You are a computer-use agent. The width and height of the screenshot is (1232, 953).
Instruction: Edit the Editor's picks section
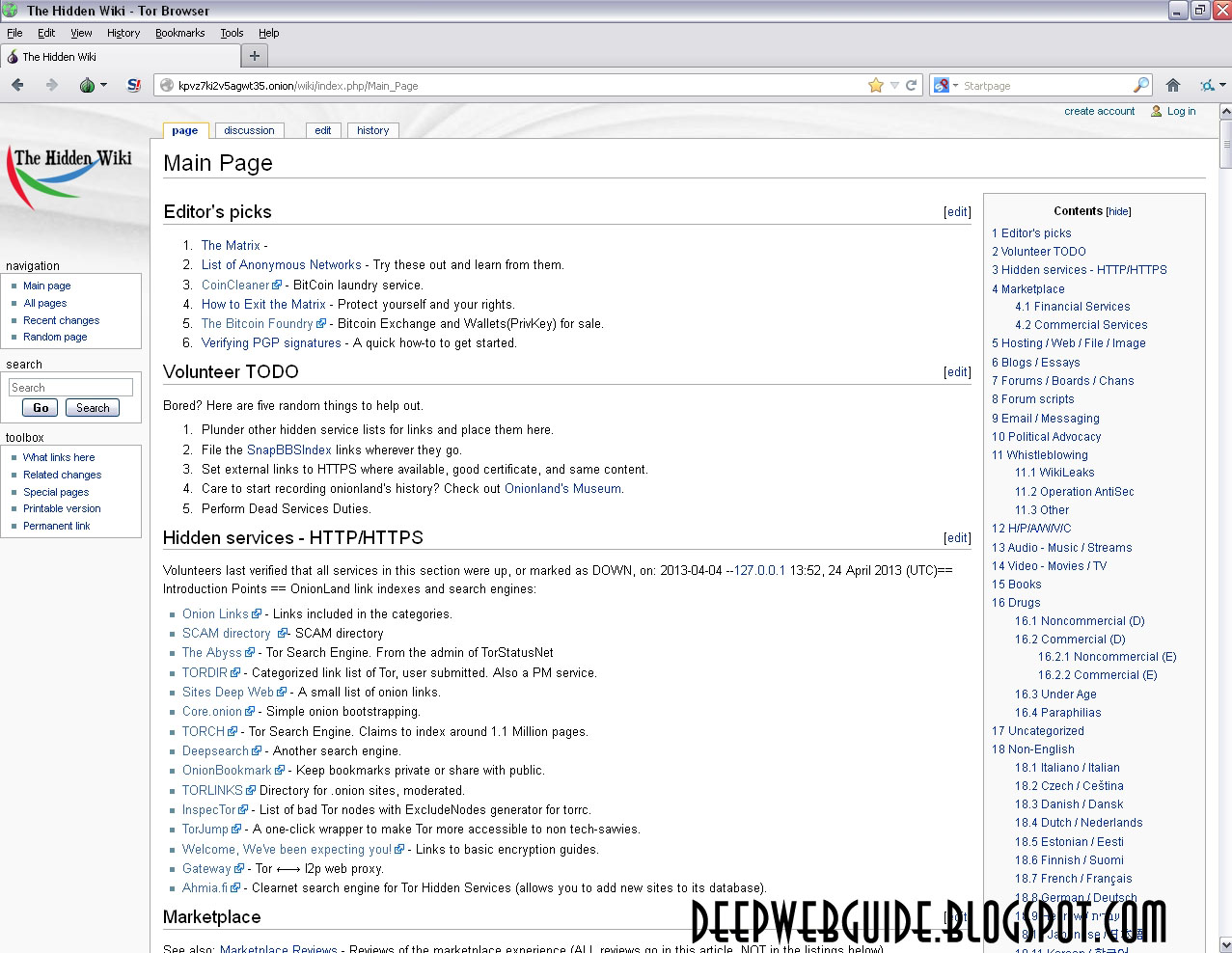point(957,212)
